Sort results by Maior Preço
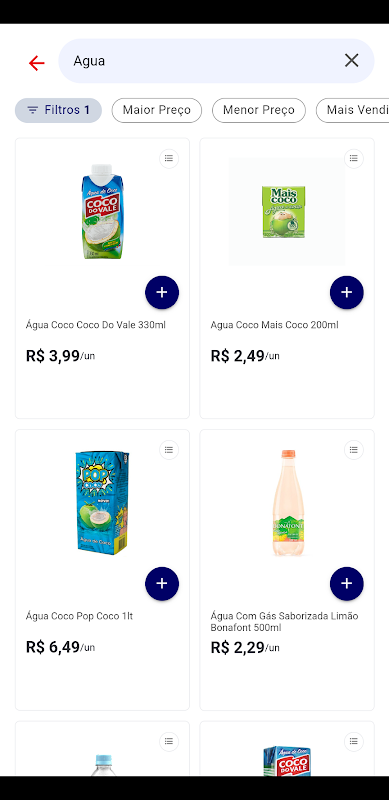 157,110
